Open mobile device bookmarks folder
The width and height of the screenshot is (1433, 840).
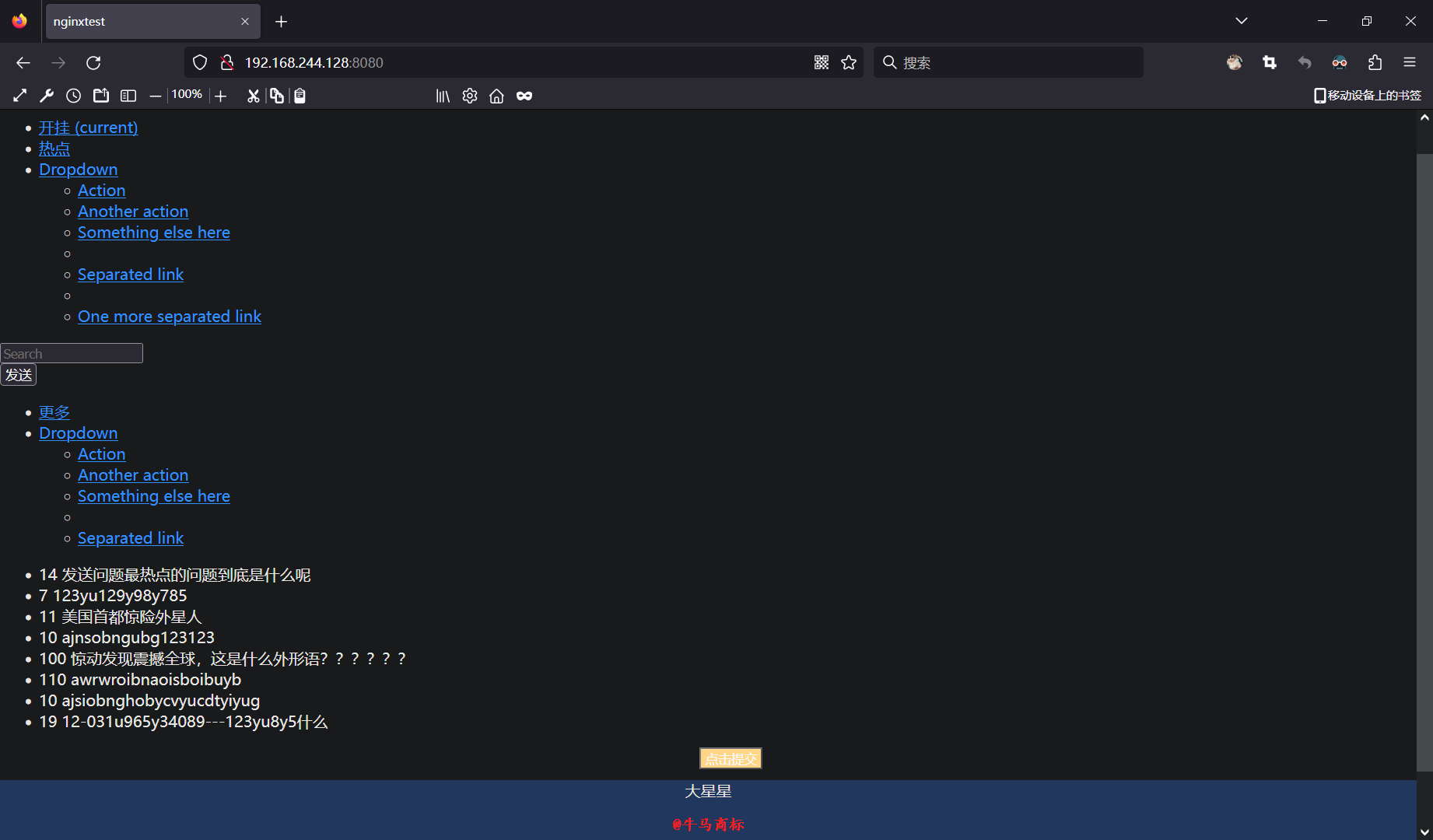pos(1368,96)
